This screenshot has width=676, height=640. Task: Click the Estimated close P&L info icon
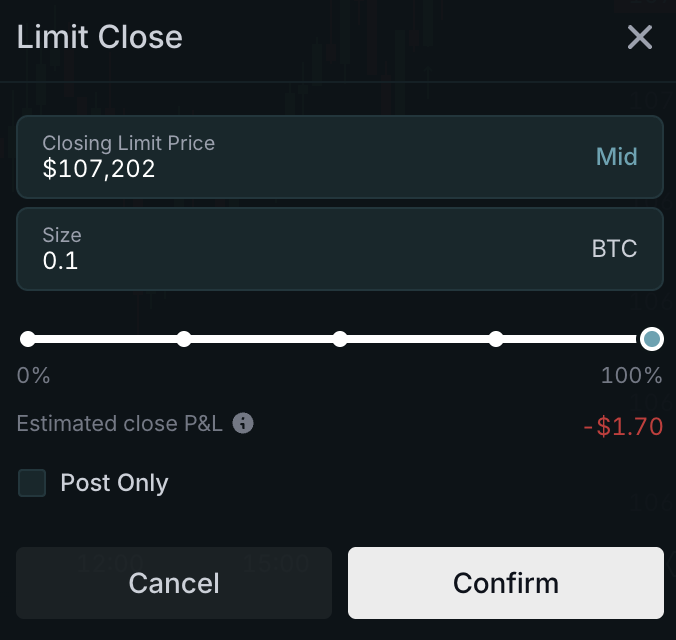point(243,424)
